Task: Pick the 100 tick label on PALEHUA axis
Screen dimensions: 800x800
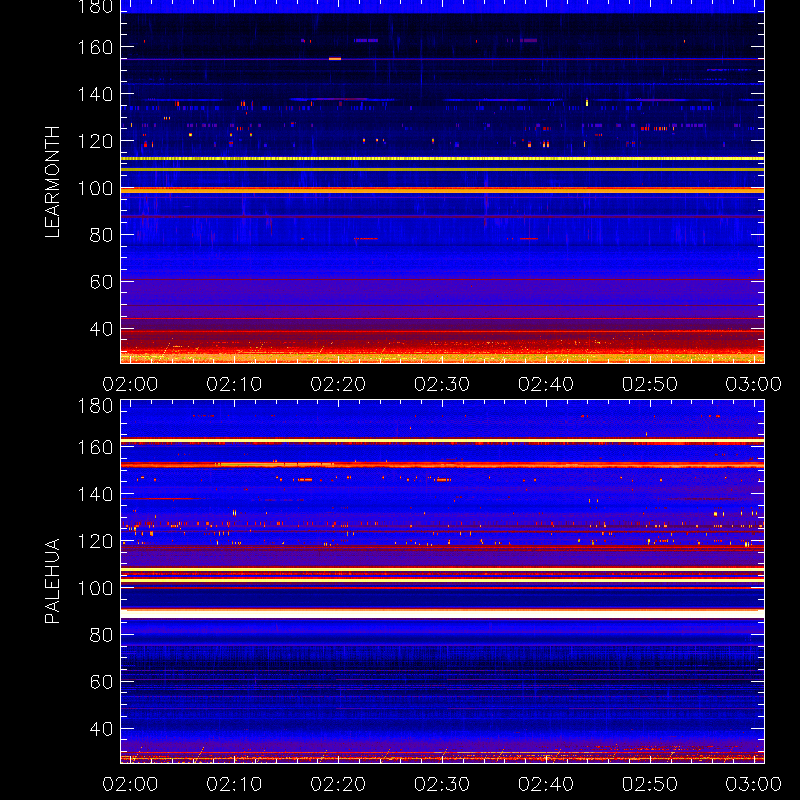Action: coord(95,588)
